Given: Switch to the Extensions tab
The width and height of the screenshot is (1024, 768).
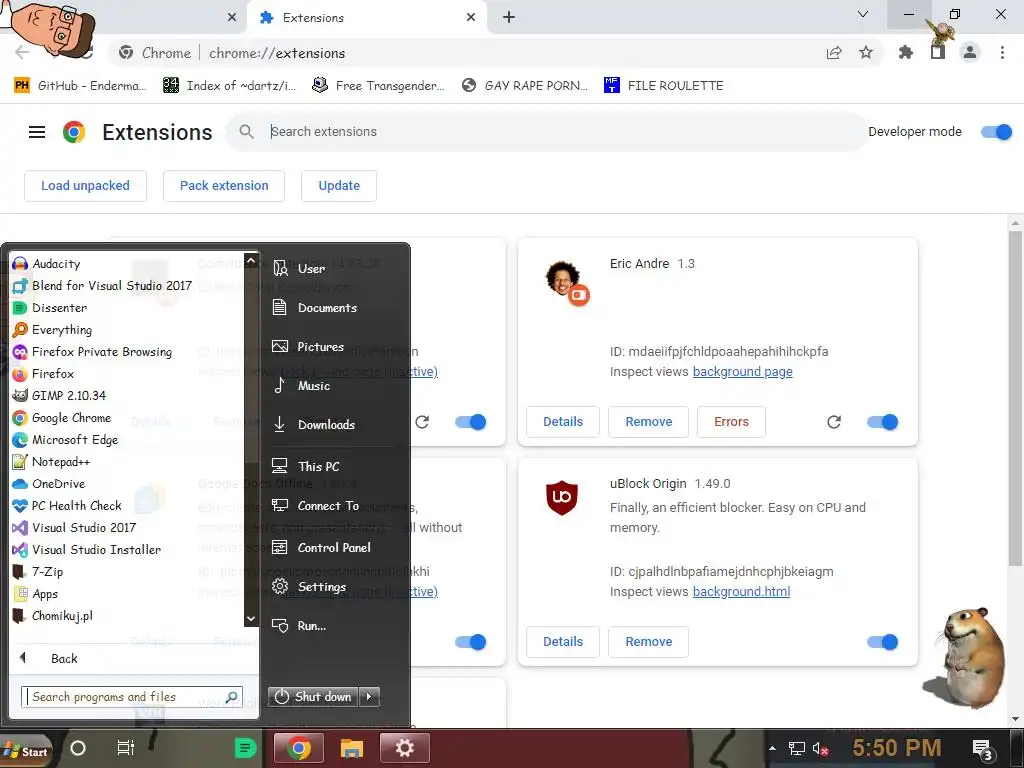Looking at the screenshot, I should (x=367, y=18).
